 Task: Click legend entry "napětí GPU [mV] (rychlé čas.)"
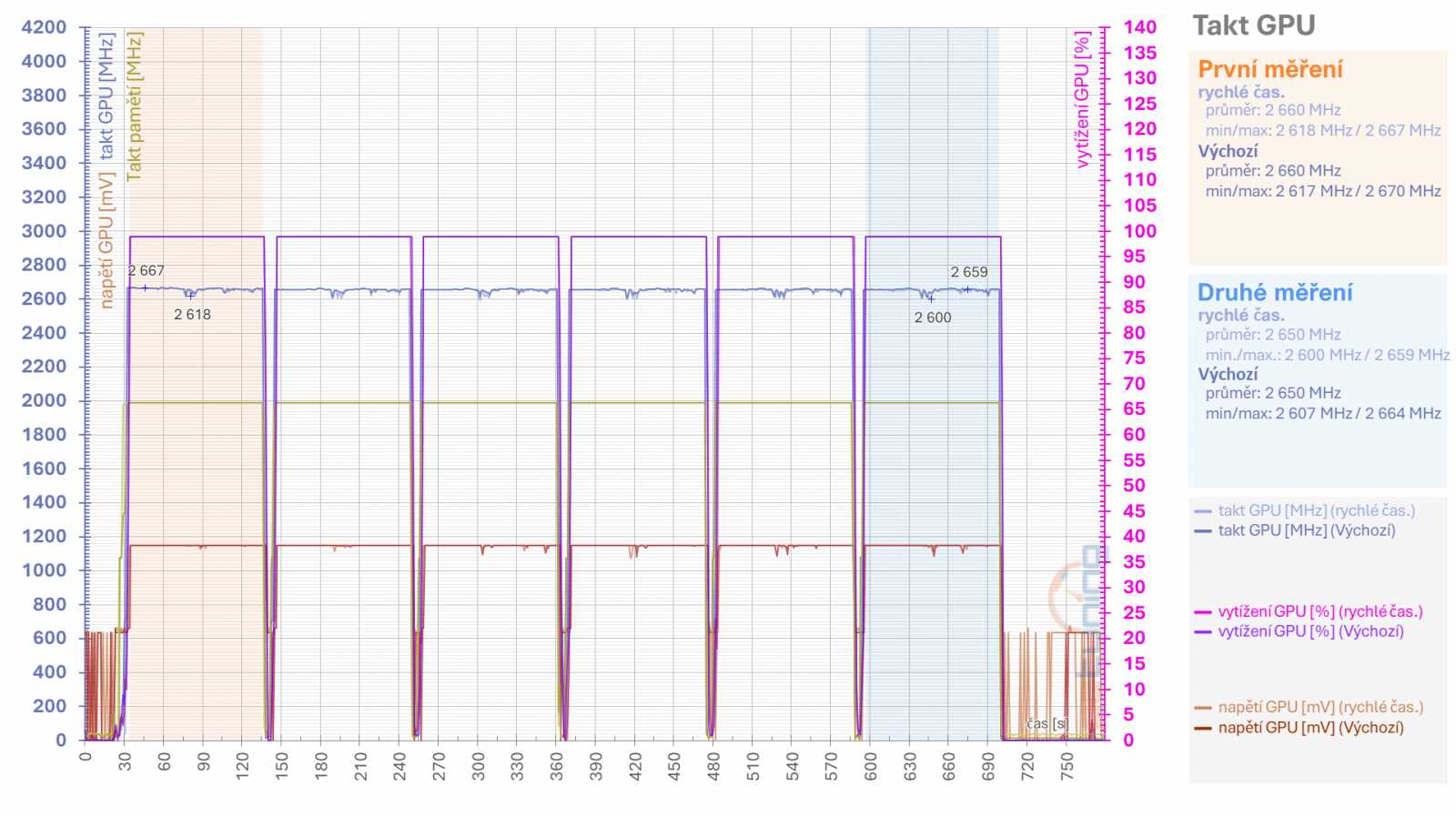[1320, 707]
